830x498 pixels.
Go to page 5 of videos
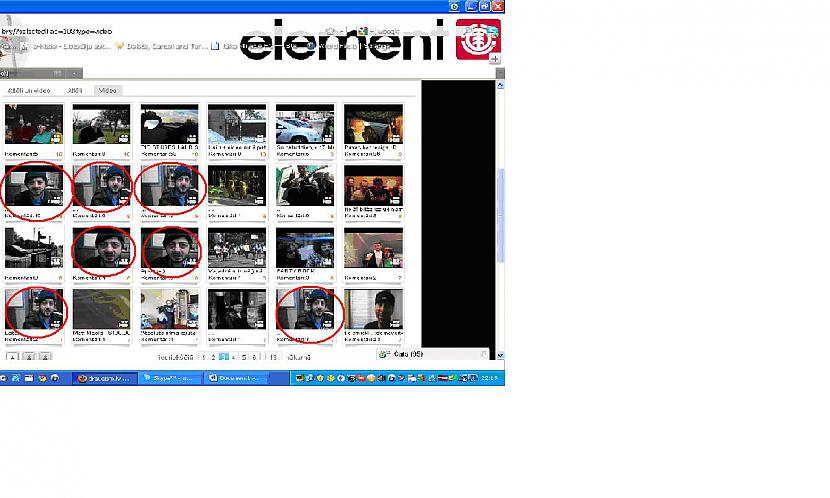click(x=244, y=357)
